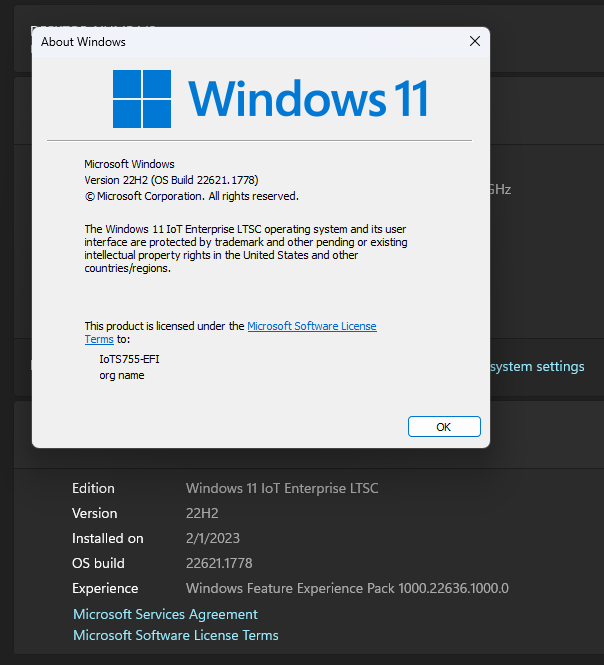Open Microsoft Software License link in dialog
This screenshot has height=665, width=604.
tap(312, 326)
